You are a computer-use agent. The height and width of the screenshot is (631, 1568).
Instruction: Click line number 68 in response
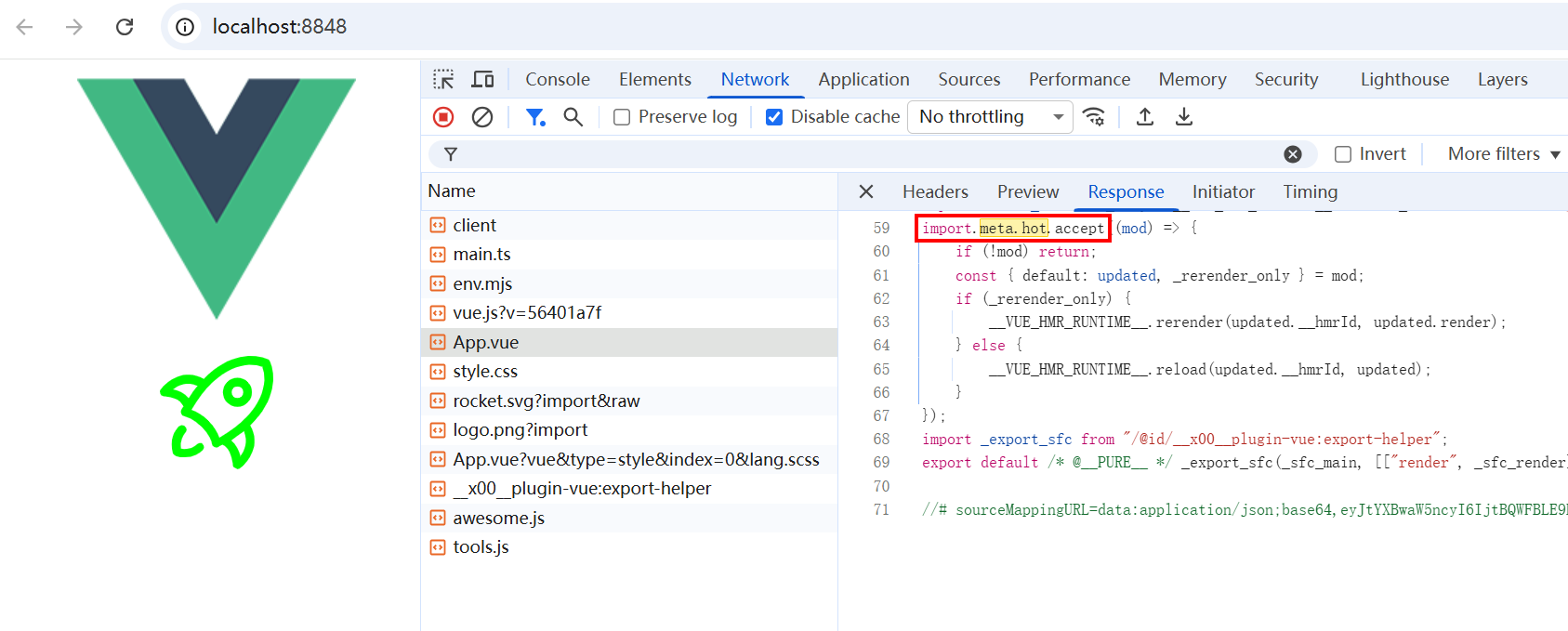pos(881,439)
